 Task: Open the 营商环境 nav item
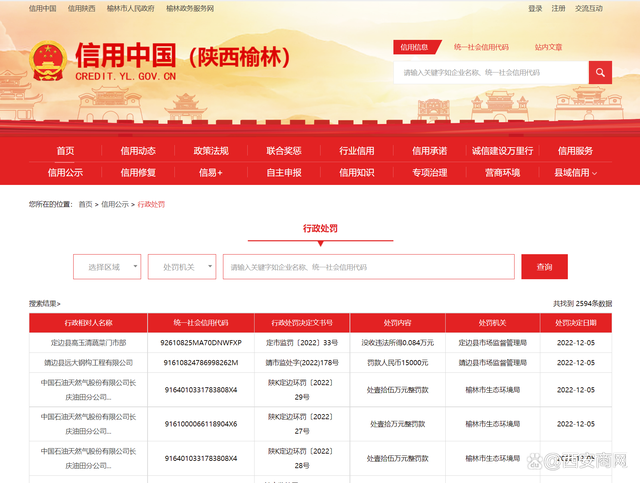point(502,173)
